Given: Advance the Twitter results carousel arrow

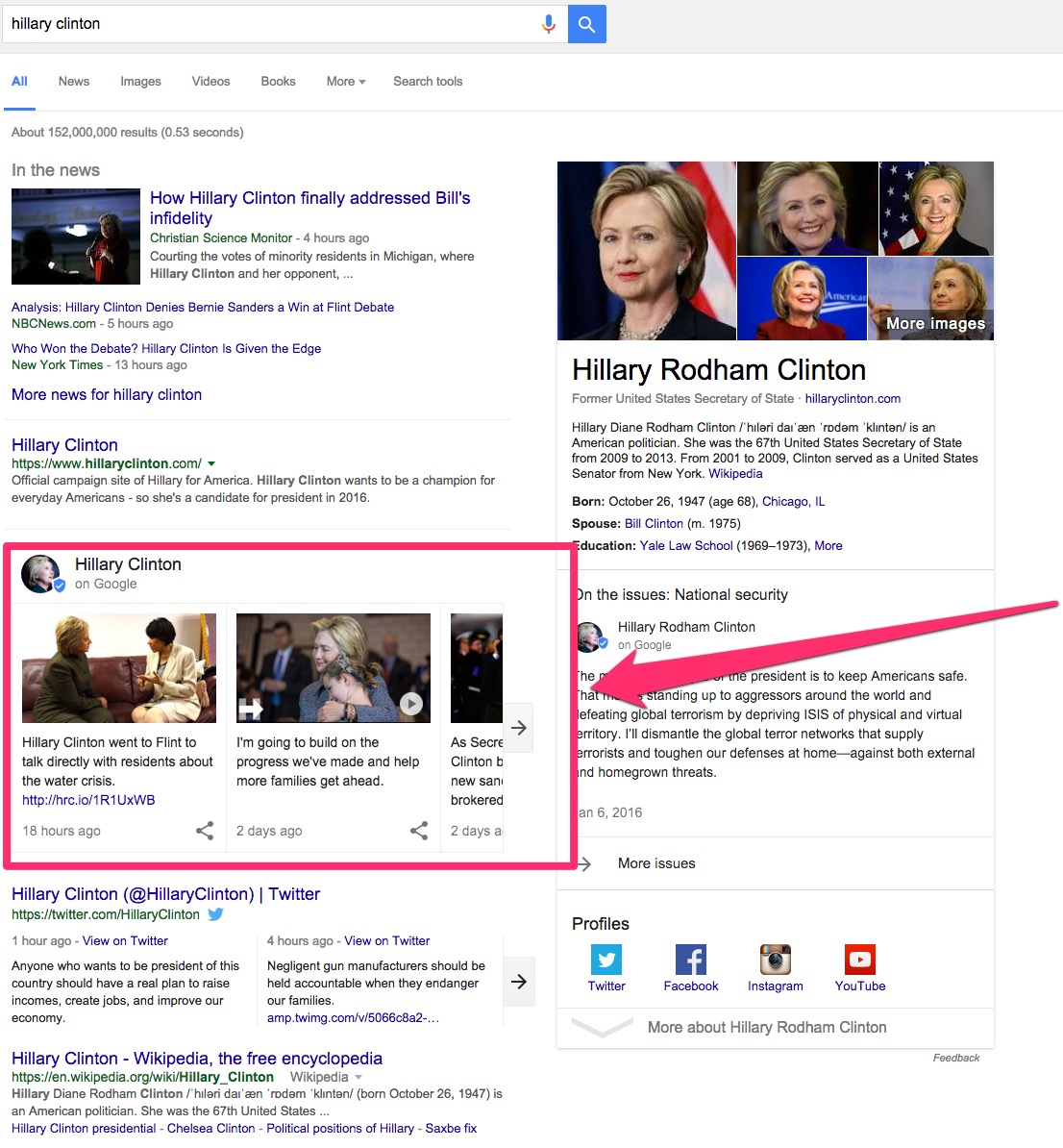Looking at the screenshot, I should [x=519, y=981].
